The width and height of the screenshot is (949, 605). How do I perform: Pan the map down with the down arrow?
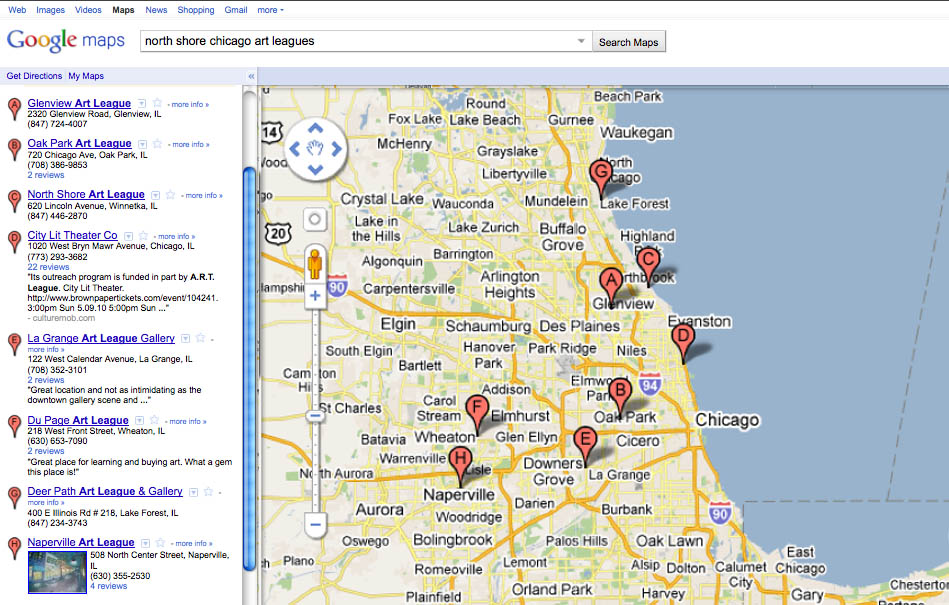tap(315, 169)
